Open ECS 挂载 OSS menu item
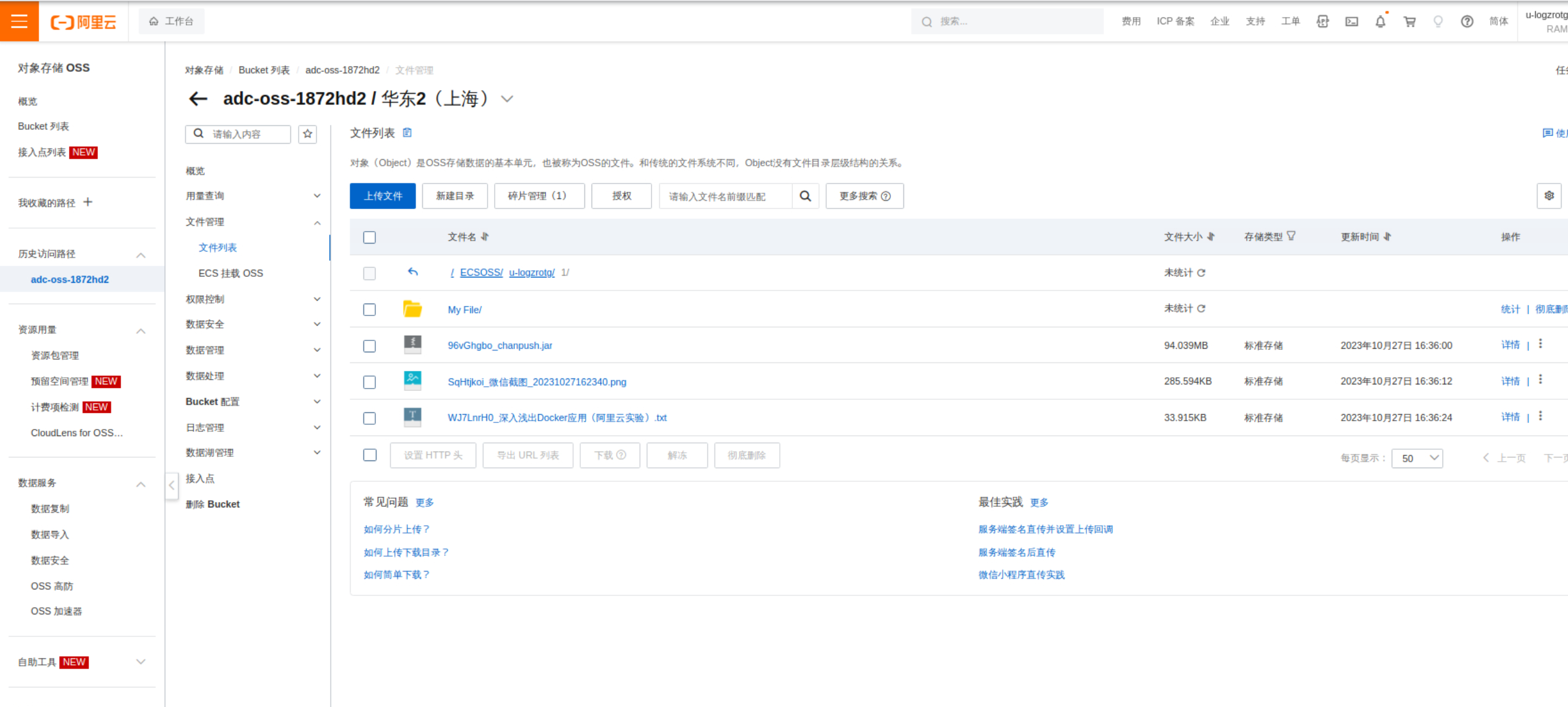 tap(230, 273)
